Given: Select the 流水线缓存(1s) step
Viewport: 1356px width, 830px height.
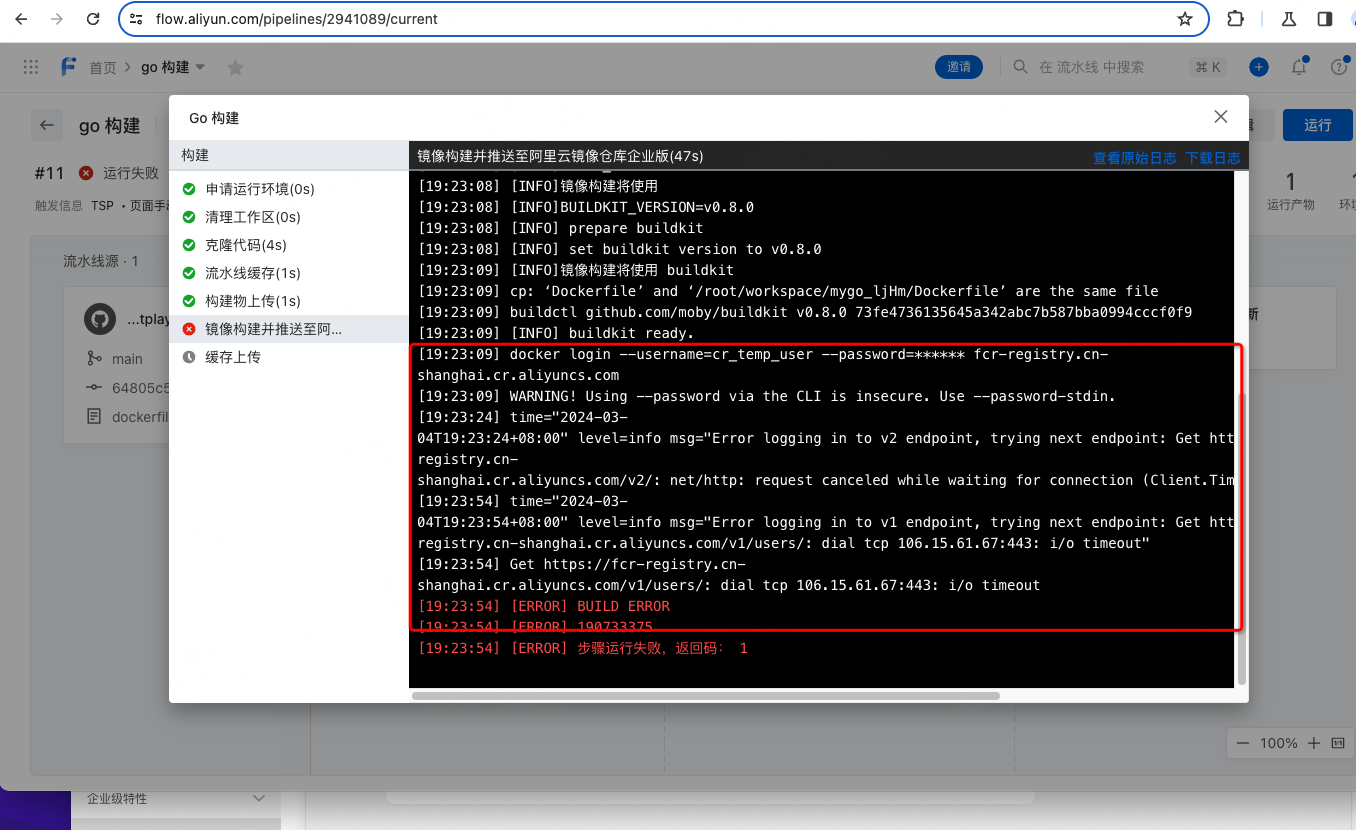Looking at the screenshot, I should pyautogui.click(x=289, y=273).
